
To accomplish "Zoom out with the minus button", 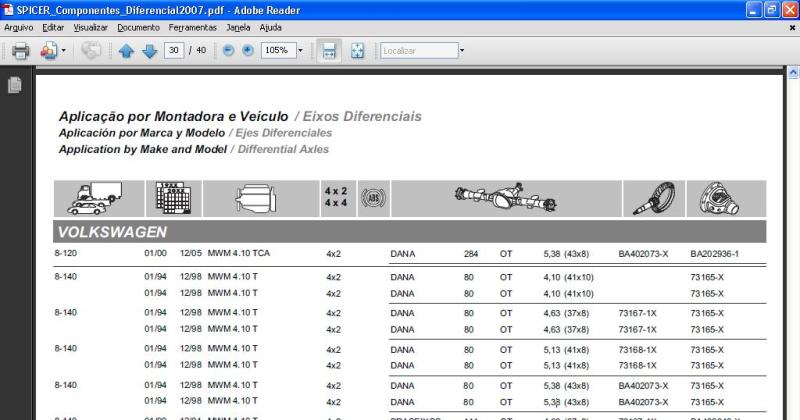I will point(229,51).
